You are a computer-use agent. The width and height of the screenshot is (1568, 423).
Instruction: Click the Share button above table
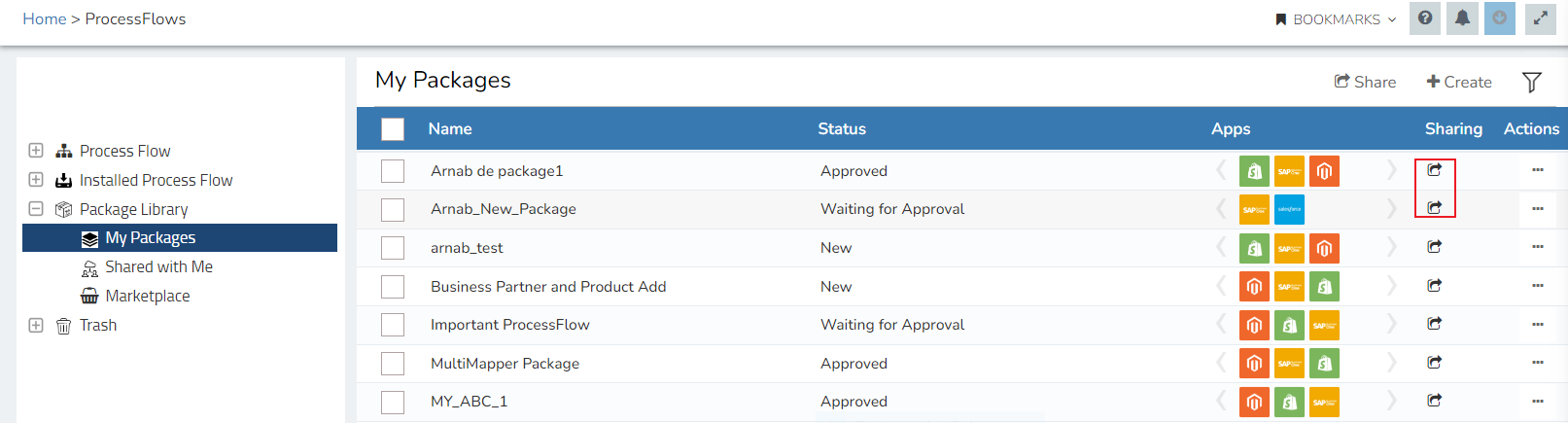1365,83
